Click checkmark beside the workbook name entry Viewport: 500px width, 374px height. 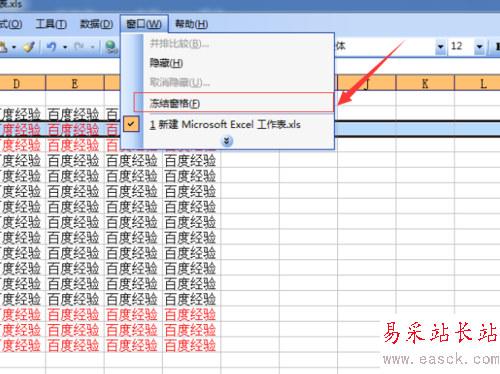coord(131,124)
